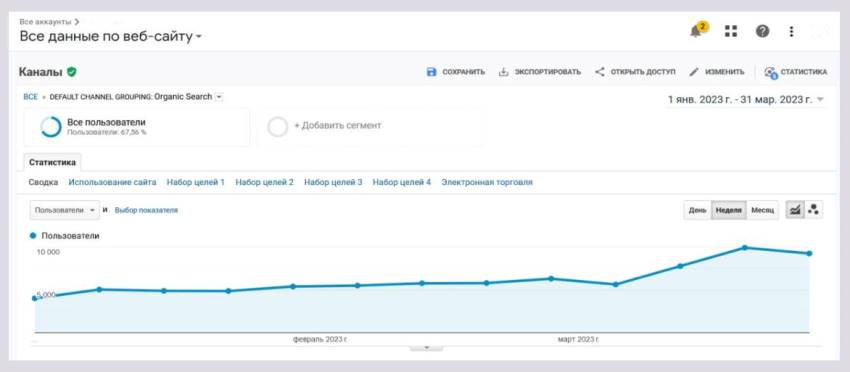Click Пользователи legend label
850x372 pixels.
click(x=70, y=236)
